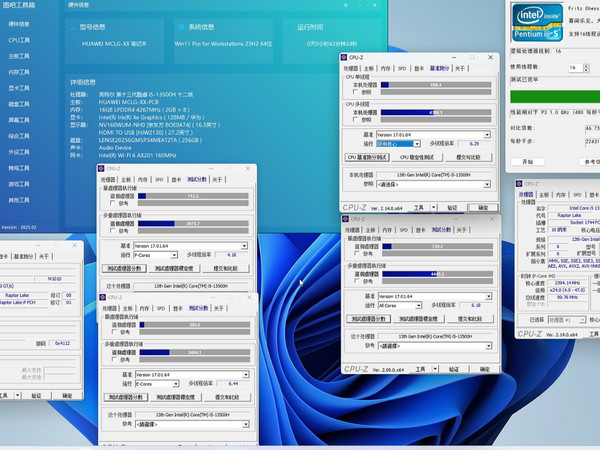Open 游戏工具 in the toolbox sidebar
The image size is (600, 450).
click(x=19, y=184)
